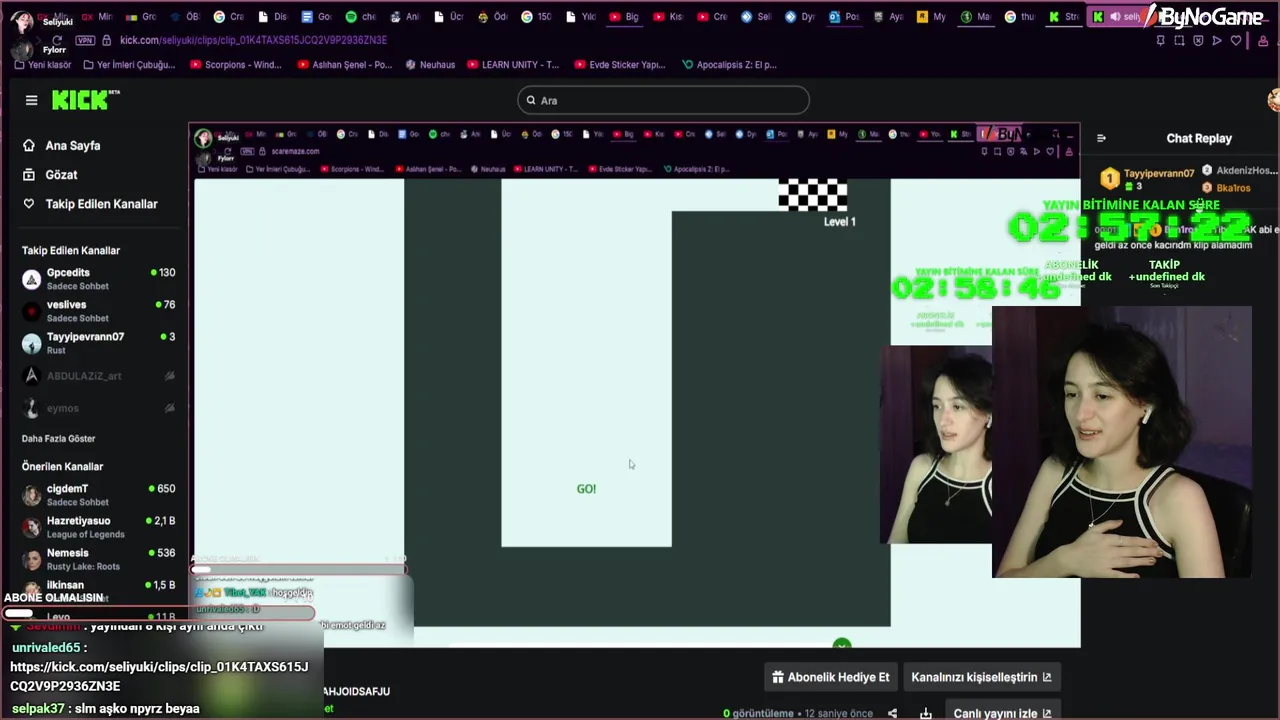The height and width of the screenshot is (720, 1280).
Task: Click the clip link in chat overlay
Action: [x=160, y=676]
